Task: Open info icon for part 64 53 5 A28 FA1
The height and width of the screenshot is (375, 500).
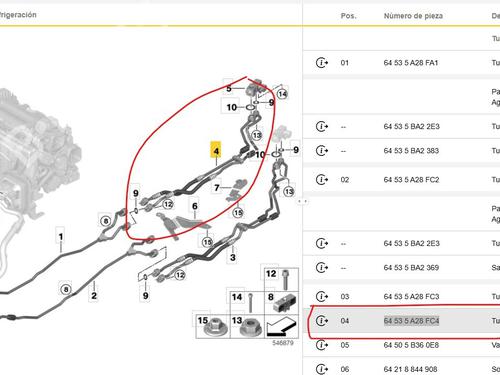Action: click(x=322, y=62)
